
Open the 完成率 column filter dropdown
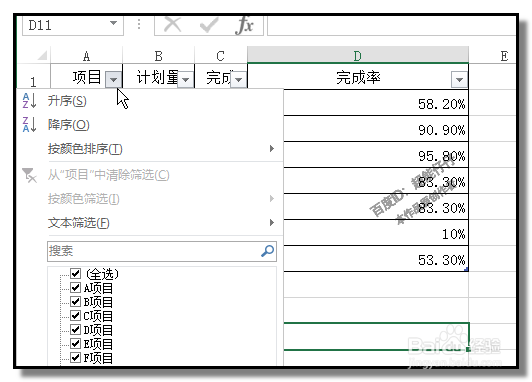pyautogui.click(x=459, y=80)
